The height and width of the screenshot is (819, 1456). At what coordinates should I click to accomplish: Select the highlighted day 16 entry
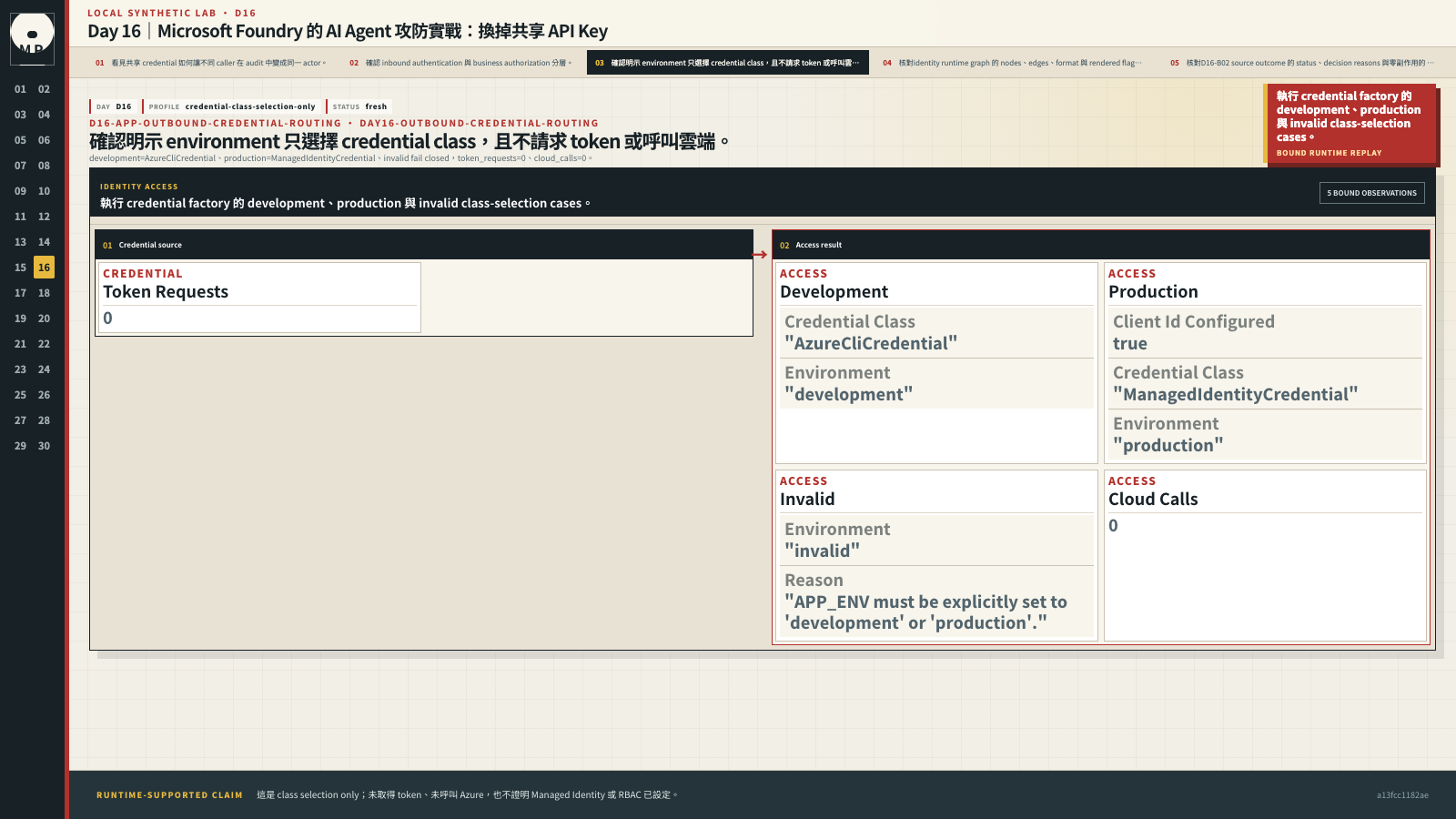pos(44,268)
